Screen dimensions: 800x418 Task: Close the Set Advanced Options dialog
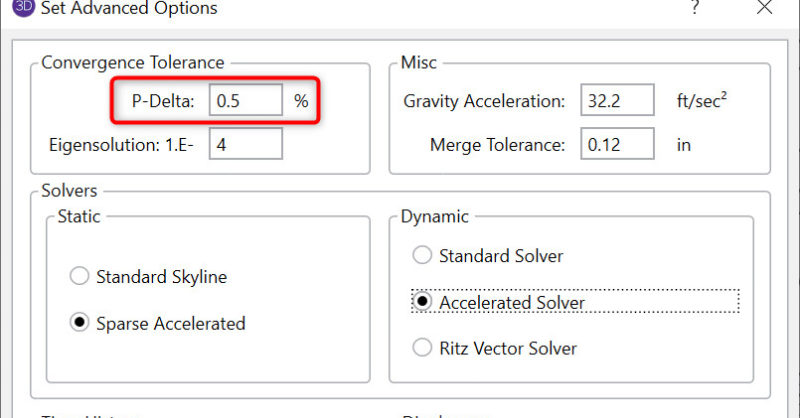[x=764, y=8]
